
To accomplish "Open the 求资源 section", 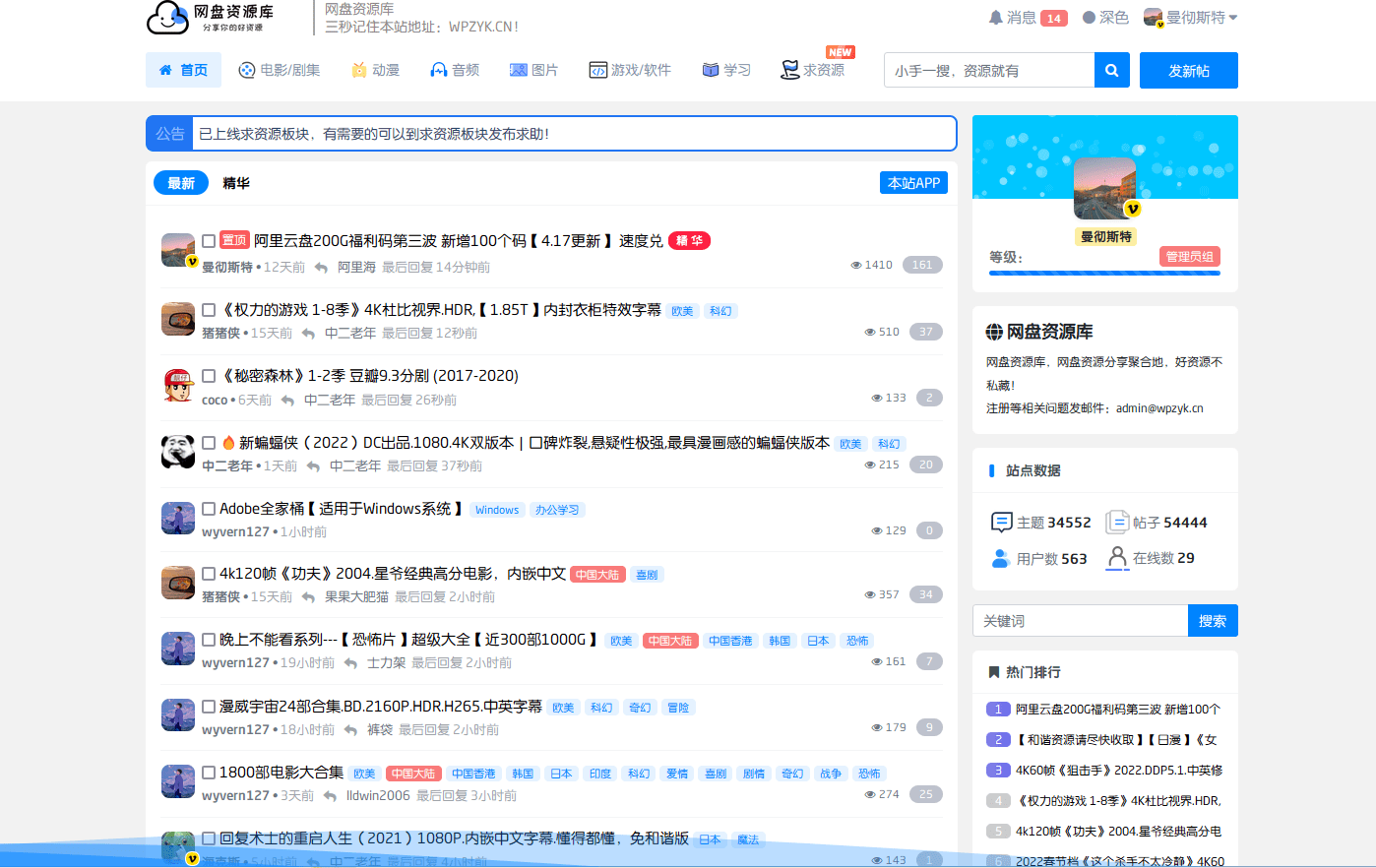I will click(813, 70).
